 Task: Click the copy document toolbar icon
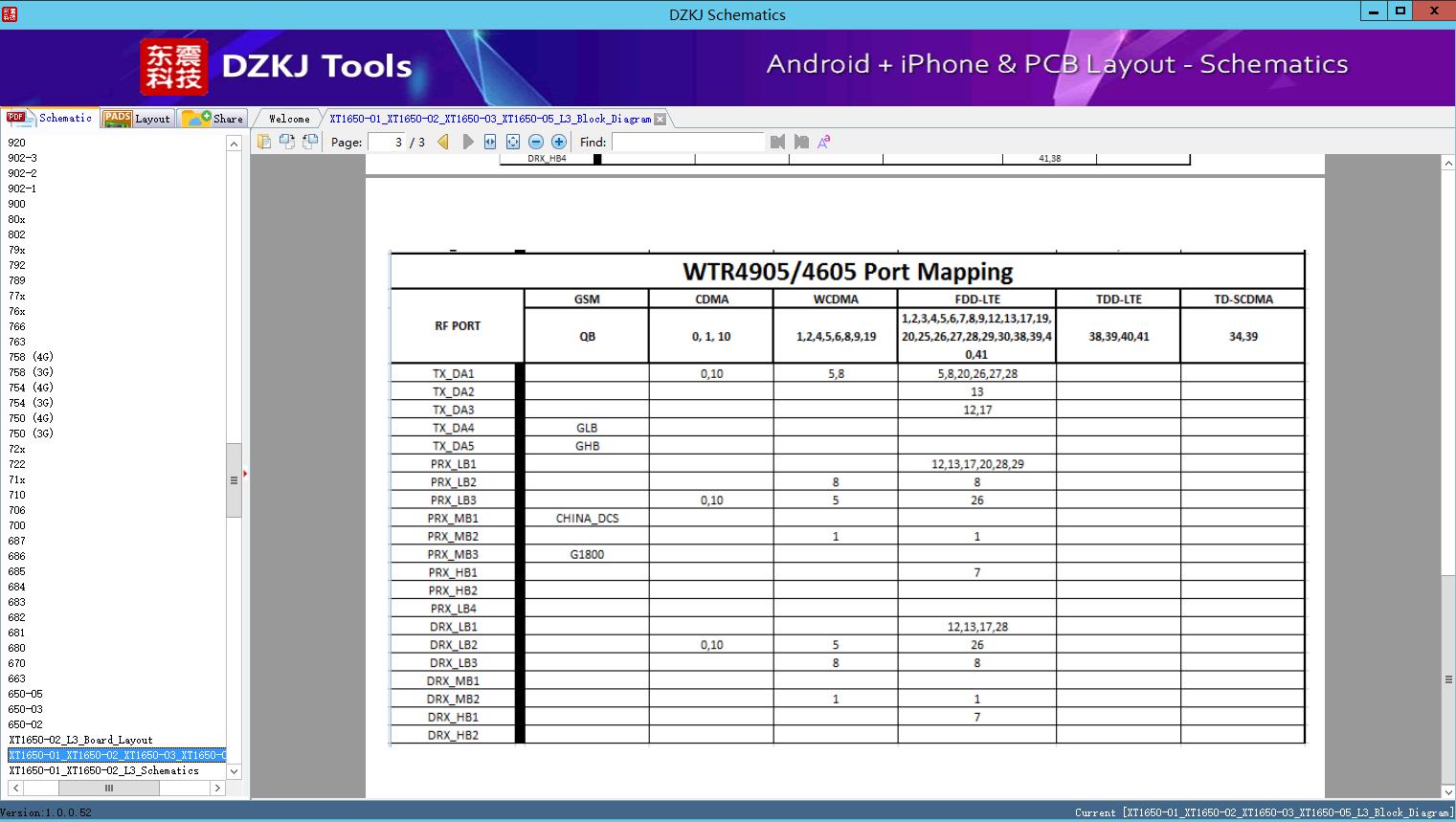(x=263, y=142)
